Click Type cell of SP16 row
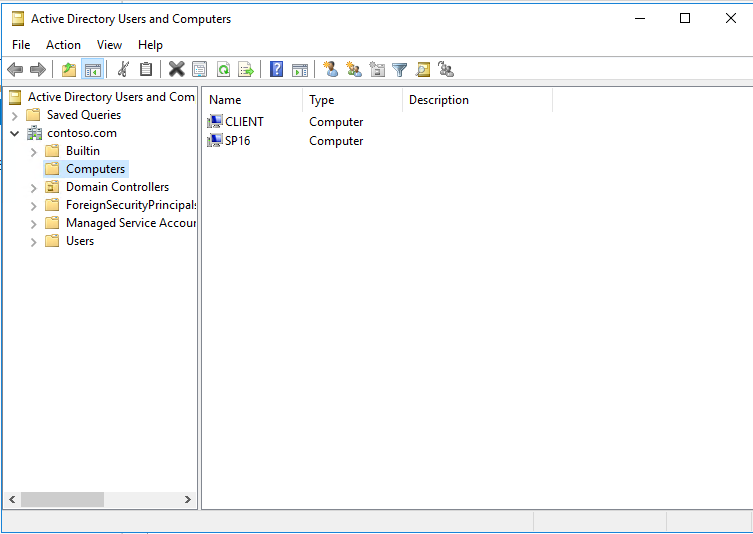Viewport: 753px width, 534px height. click(336, 141)
